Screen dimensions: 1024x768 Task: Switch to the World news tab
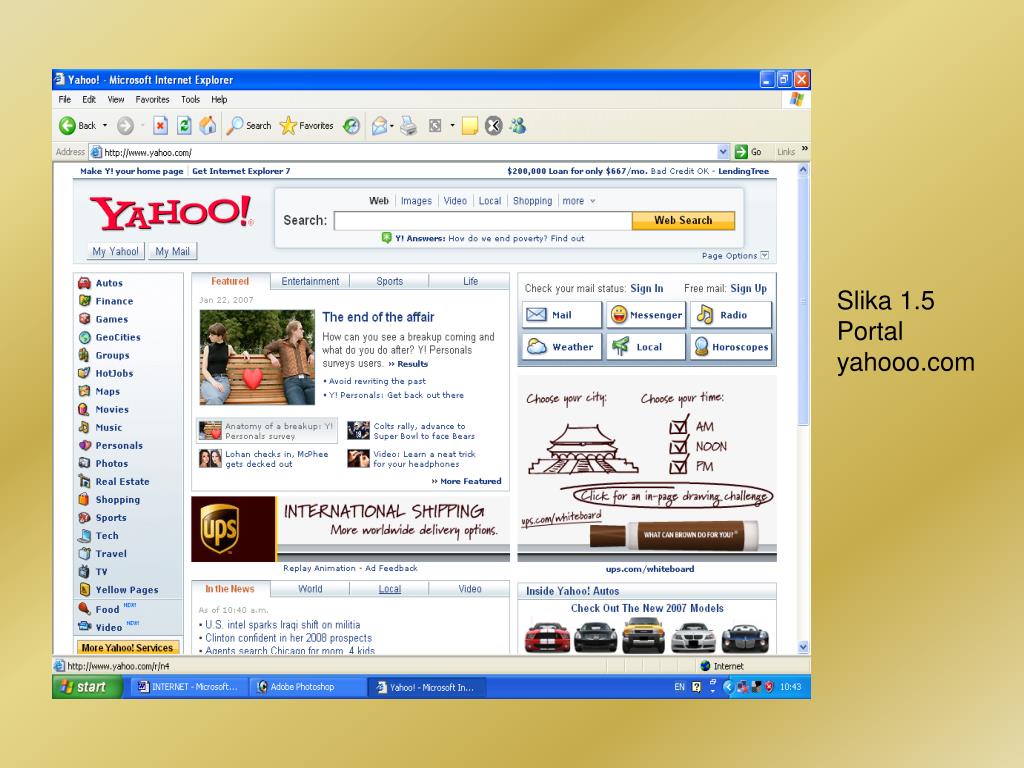pos(310,589)
